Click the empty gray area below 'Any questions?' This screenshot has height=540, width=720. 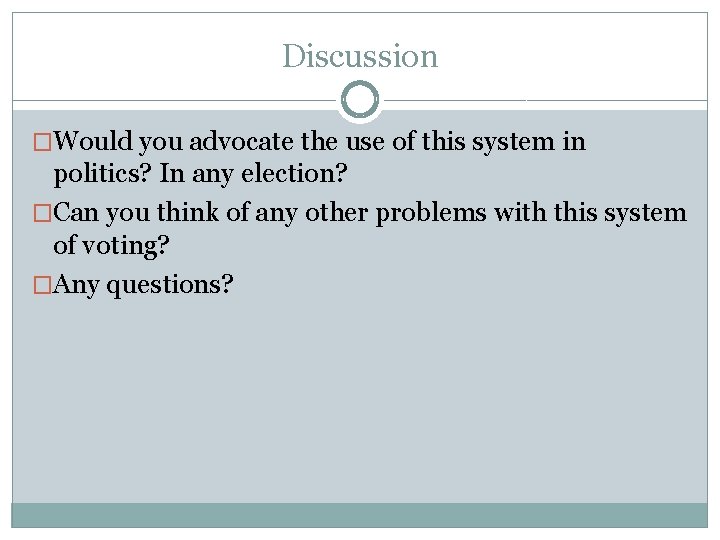click(360, 399)
